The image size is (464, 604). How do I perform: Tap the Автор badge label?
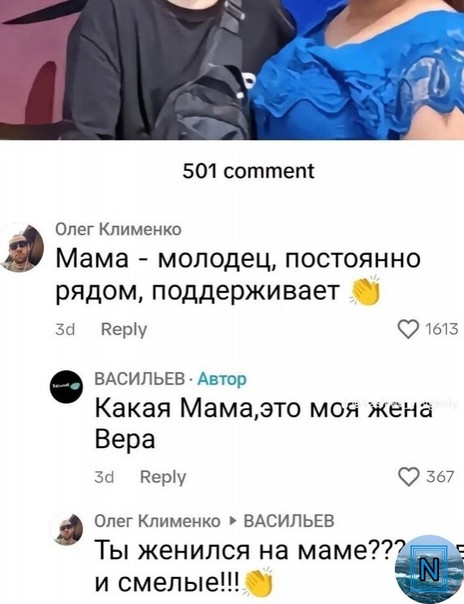pos(222,379)
